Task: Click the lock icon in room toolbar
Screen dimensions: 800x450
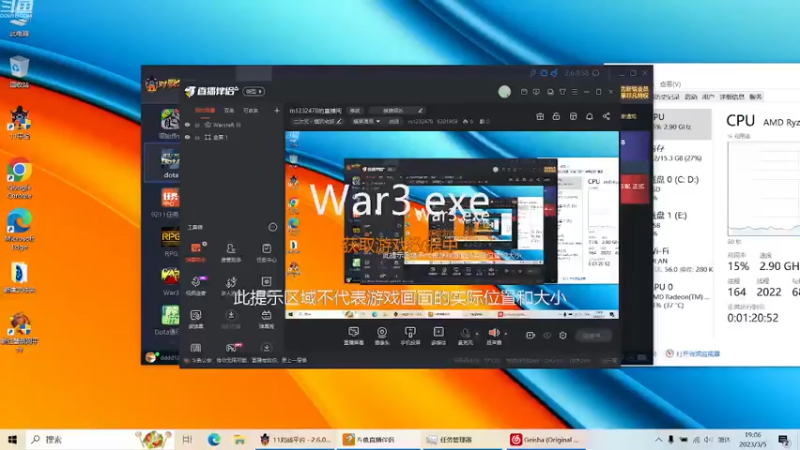Action: tap(556, 116)
